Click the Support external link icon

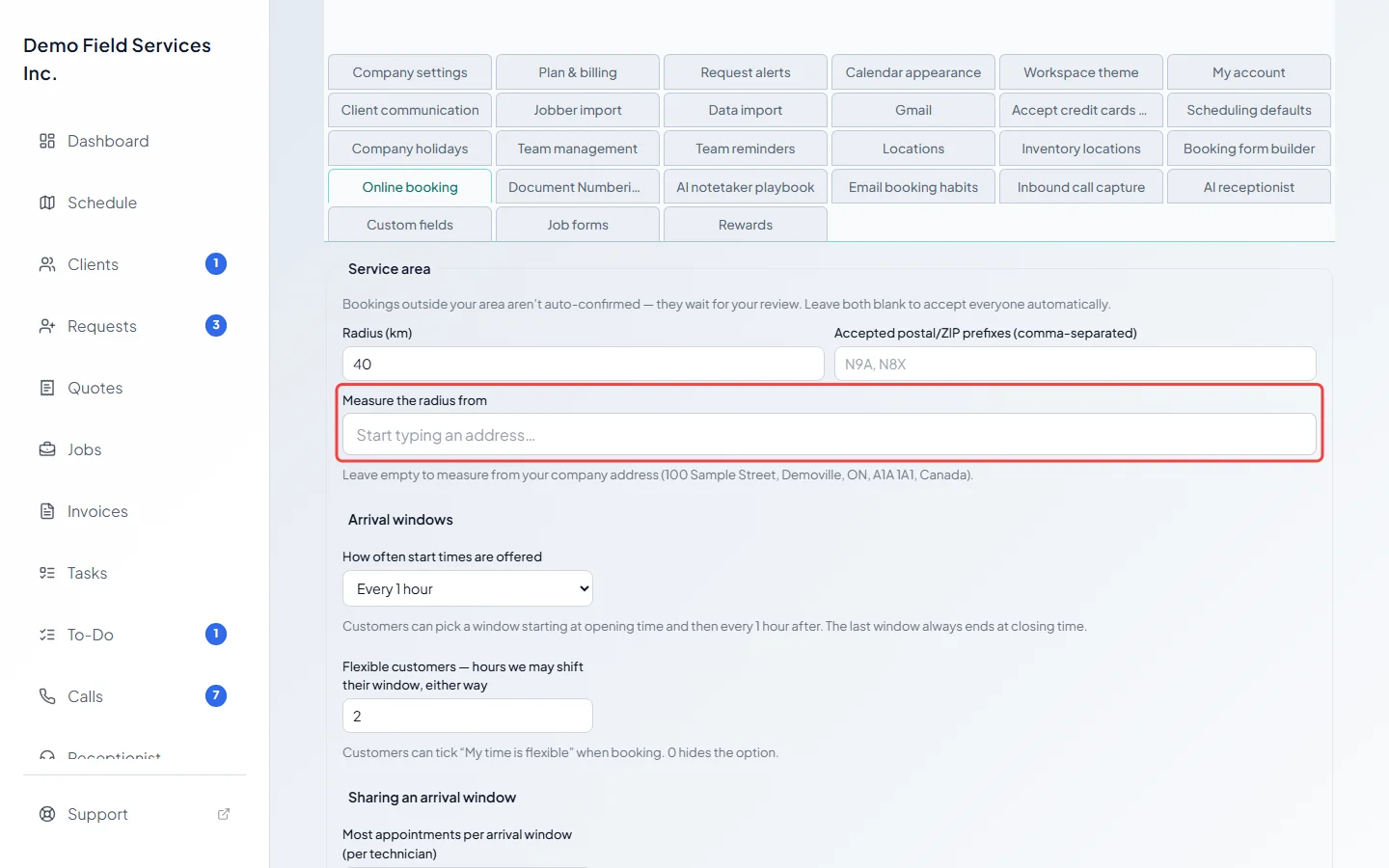224,814
